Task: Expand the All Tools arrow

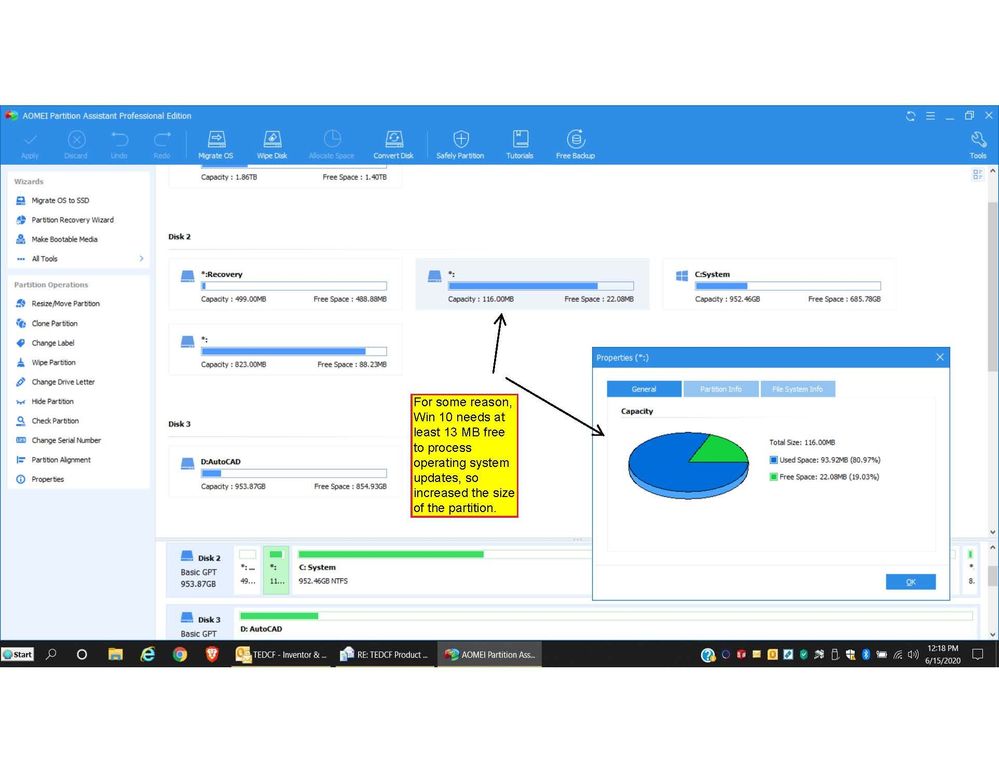Action: point(141,259)
